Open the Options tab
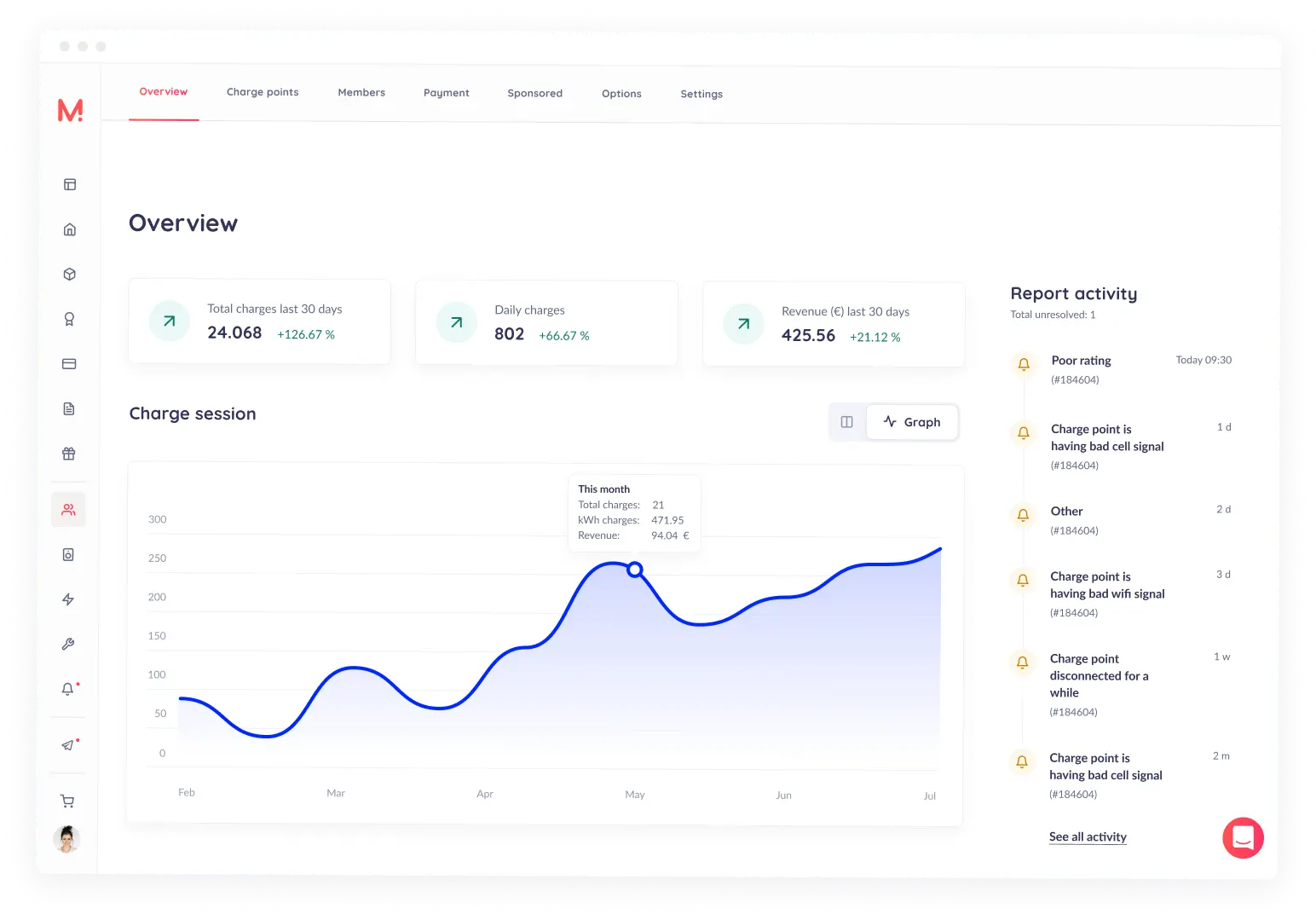1316x920 pixels. [622, 94]
